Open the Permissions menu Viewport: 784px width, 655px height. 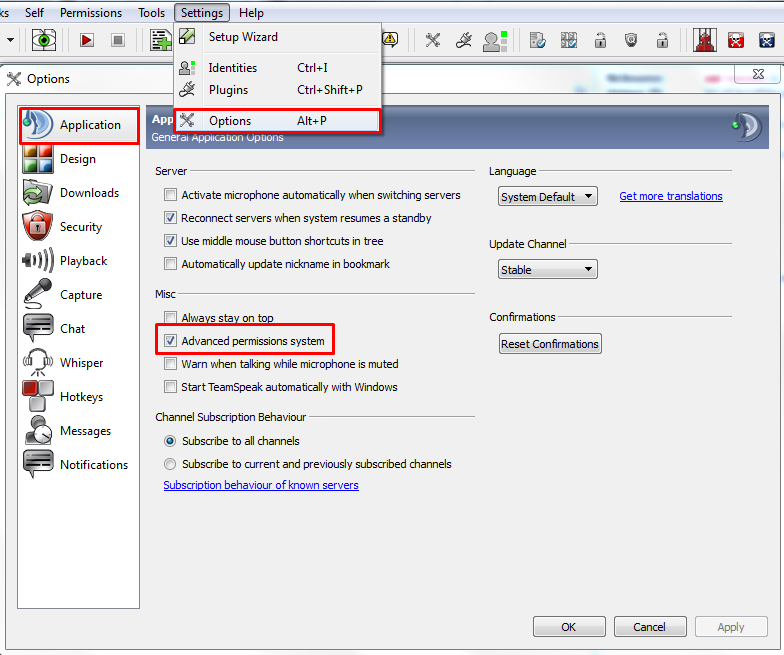tap(91, 12)
